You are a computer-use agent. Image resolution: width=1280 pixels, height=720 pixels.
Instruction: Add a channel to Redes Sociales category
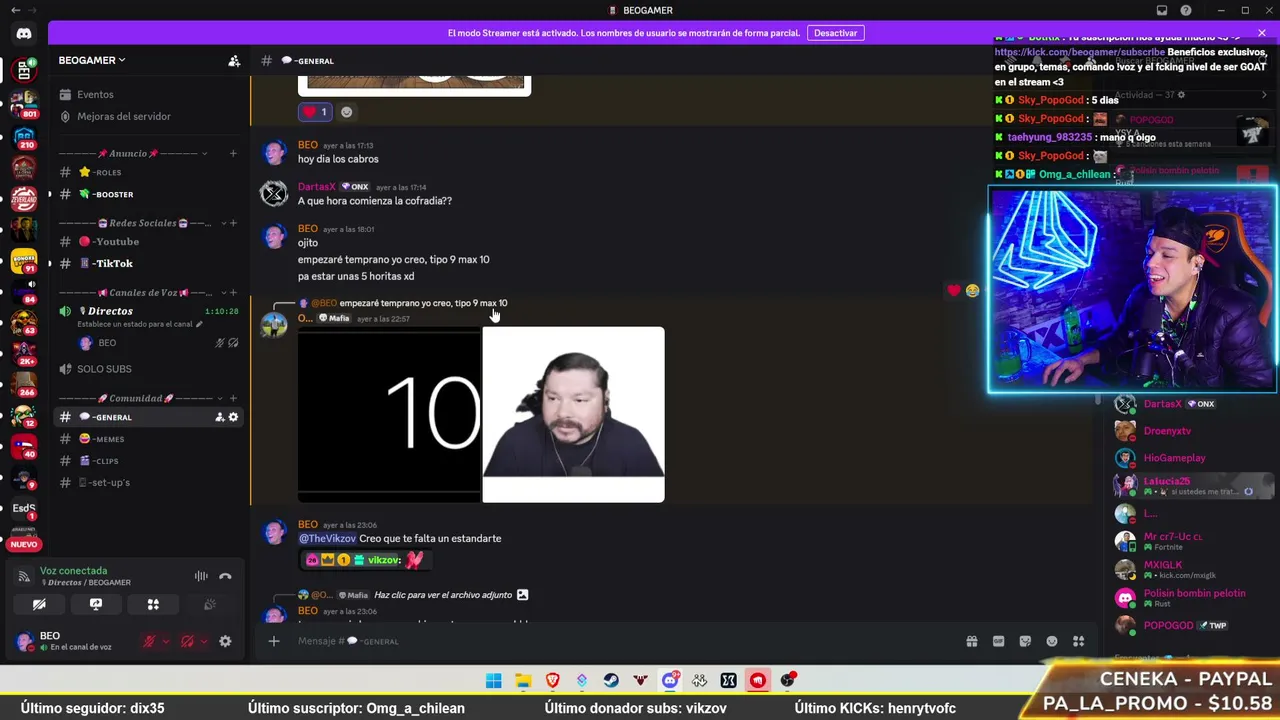(x=233, y=223)
